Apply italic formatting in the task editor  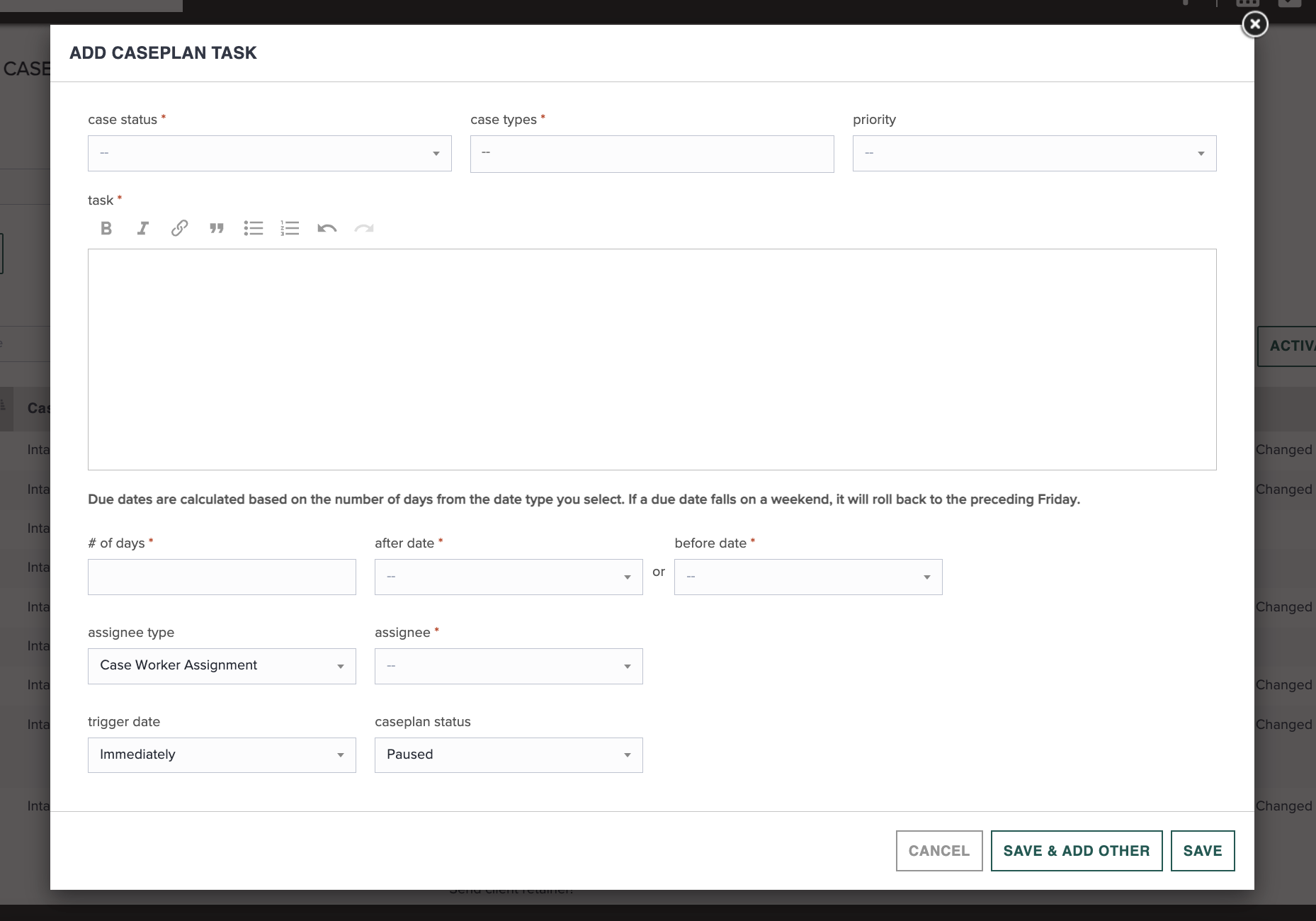(x=142, y=228)
